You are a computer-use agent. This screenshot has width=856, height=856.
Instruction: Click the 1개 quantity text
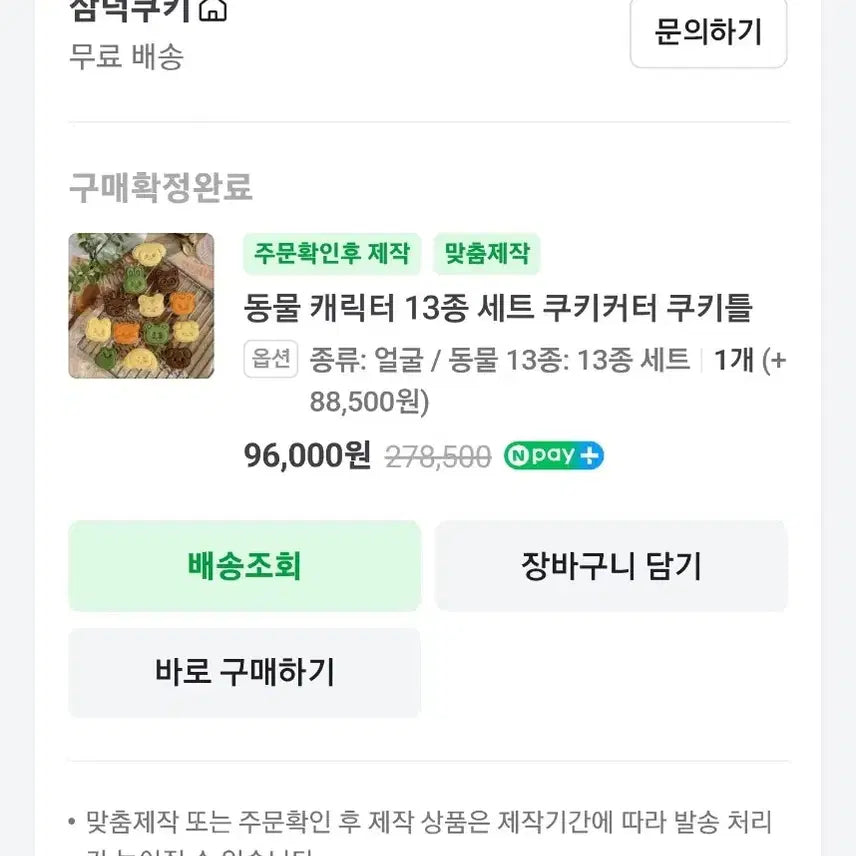(733, 360)
